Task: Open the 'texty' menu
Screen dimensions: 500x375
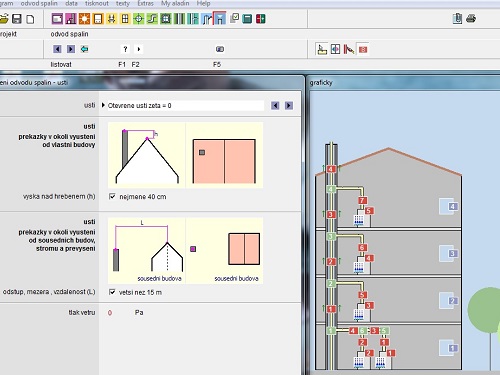Action: 123,3
